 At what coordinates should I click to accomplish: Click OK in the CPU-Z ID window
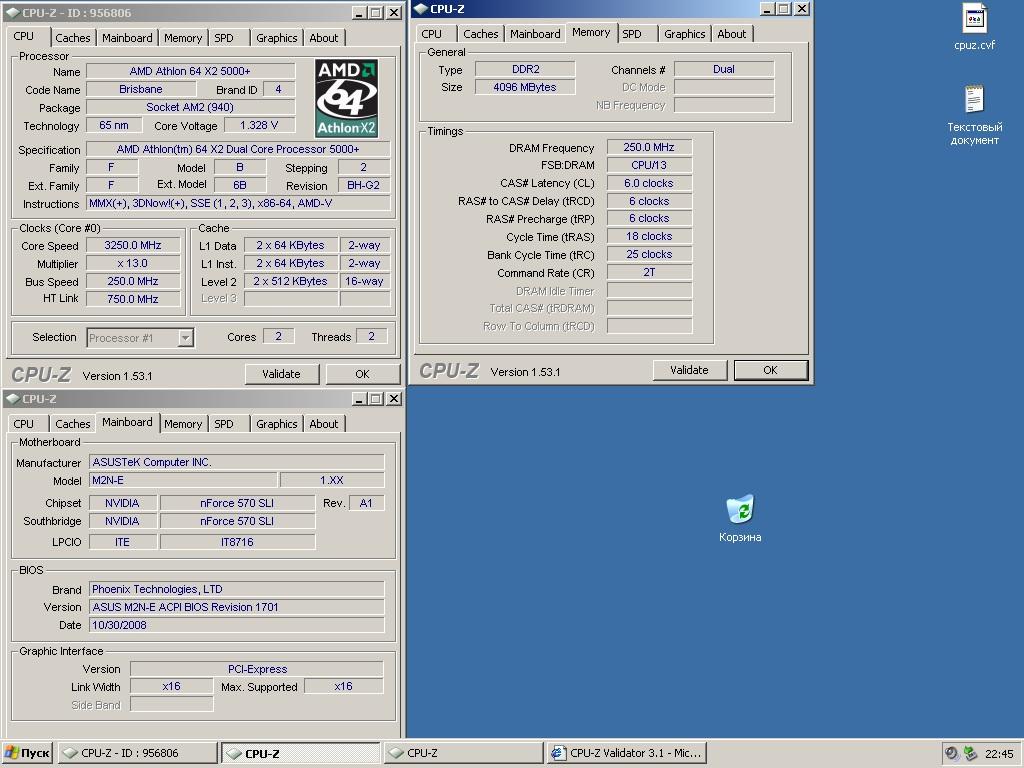362,374
